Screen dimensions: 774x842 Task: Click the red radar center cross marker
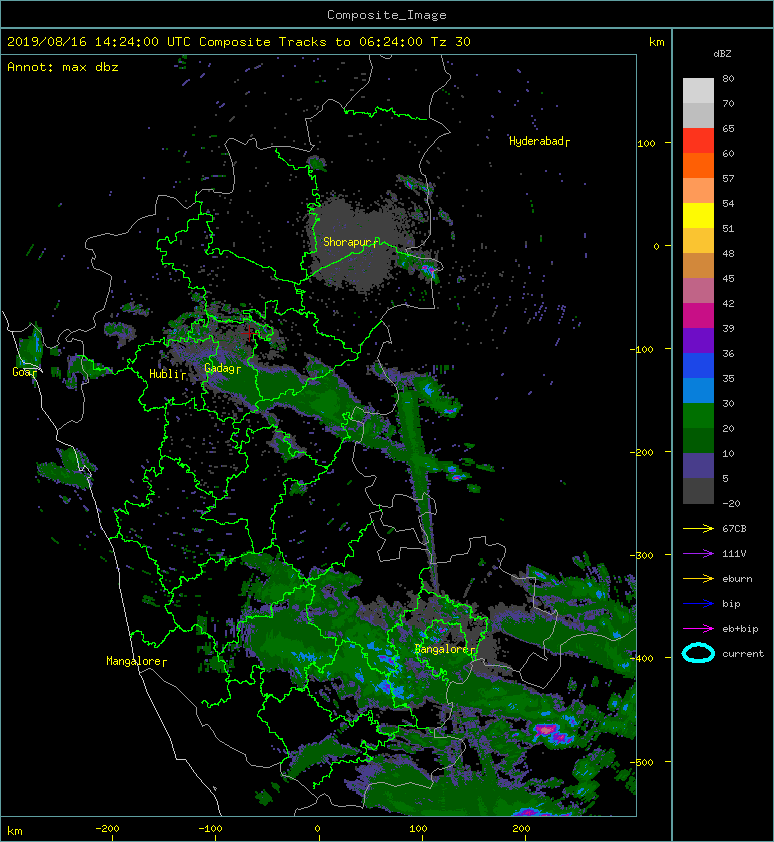(249, 333)
